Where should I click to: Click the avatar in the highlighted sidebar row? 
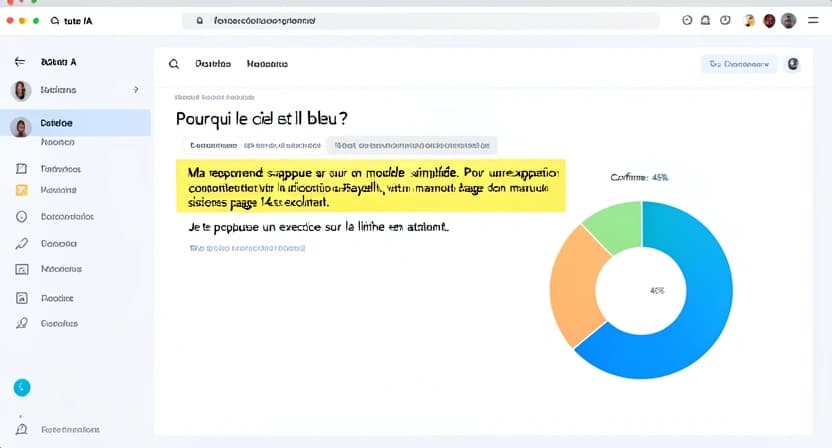(21, 127)
